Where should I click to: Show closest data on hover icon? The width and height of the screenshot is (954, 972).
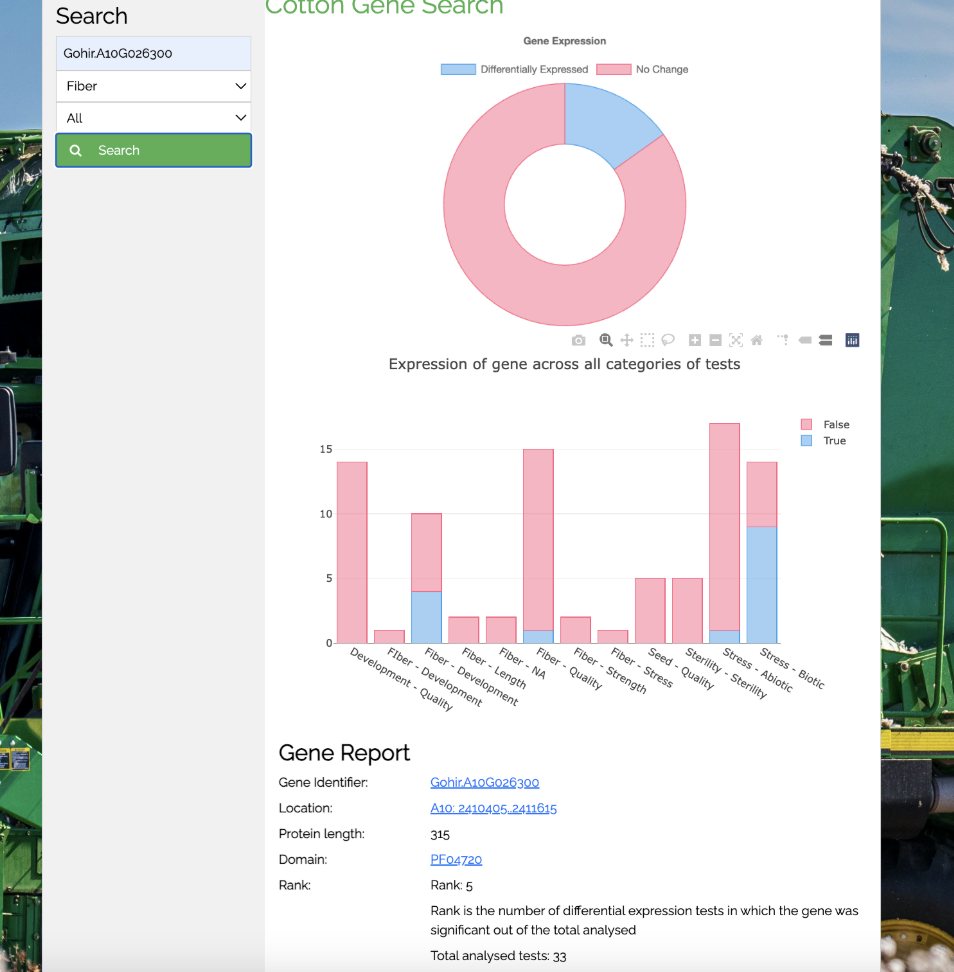(x=805, y=340)
